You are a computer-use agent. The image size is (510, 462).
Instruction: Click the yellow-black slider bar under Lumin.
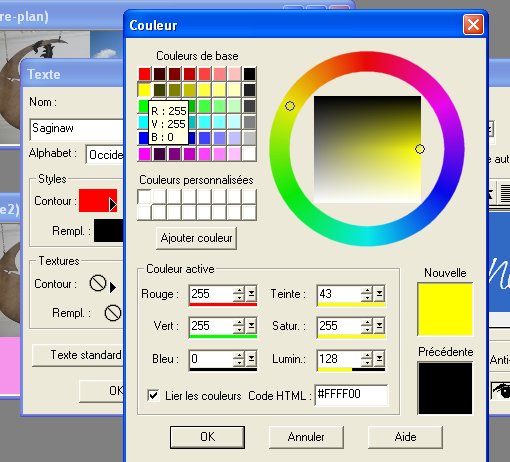351,369
